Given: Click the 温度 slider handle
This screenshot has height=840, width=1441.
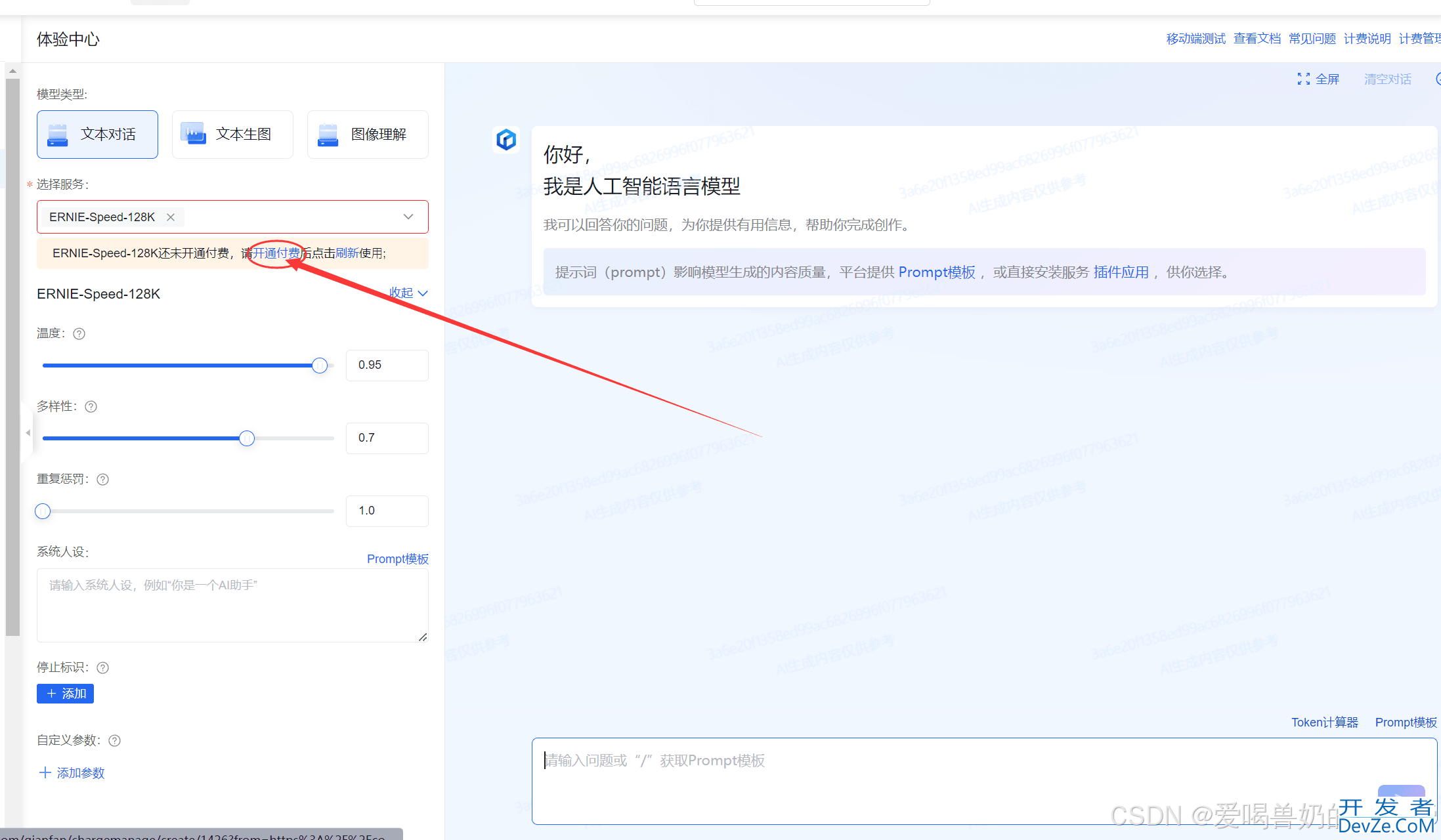Looking at the screenshot, I should click(320, 366).
